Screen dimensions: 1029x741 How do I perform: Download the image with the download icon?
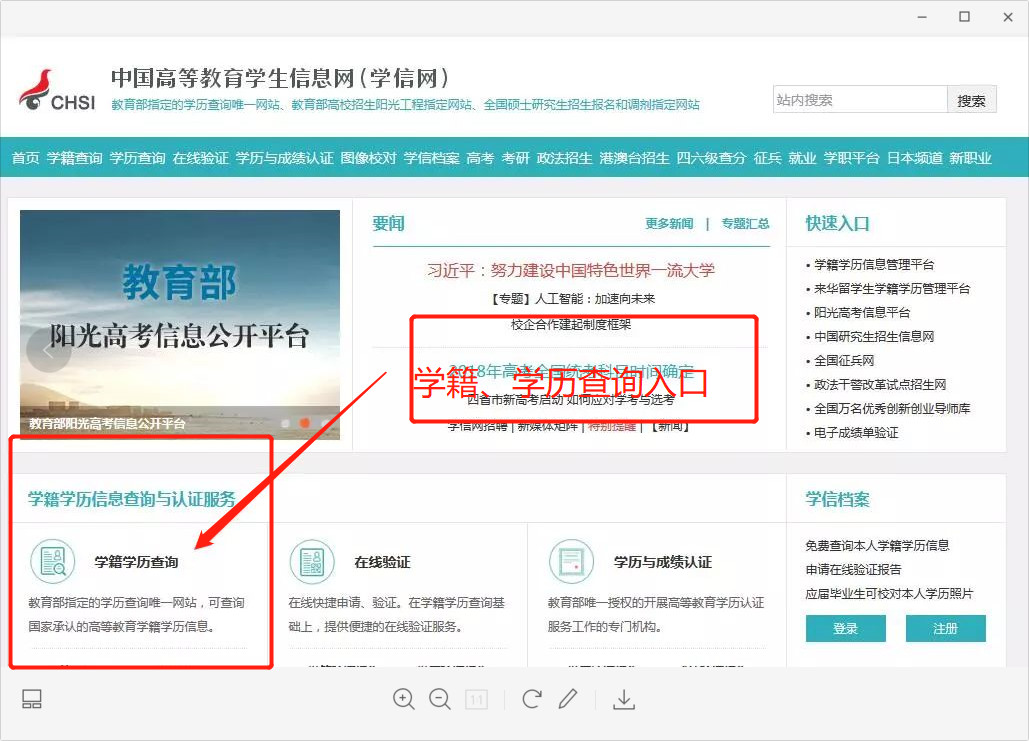coord(624,699)
